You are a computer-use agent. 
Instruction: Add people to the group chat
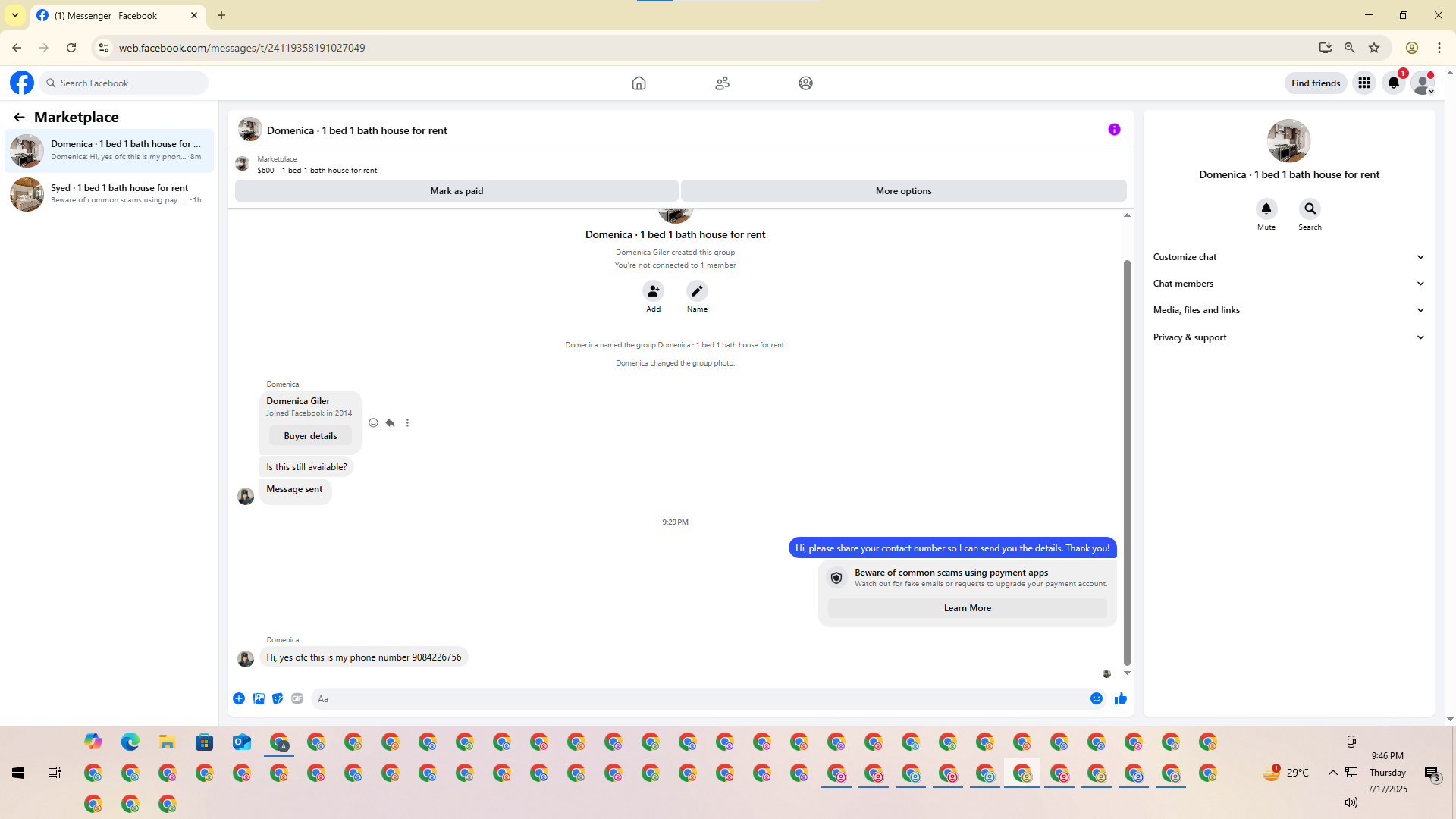click(653, 291)
